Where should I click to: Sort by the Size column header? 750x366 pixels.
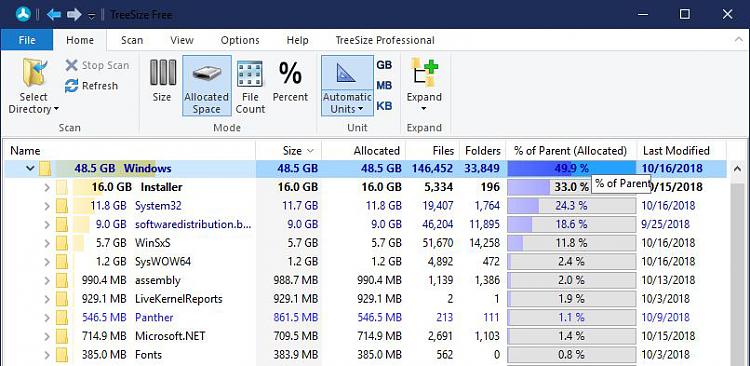289,151
